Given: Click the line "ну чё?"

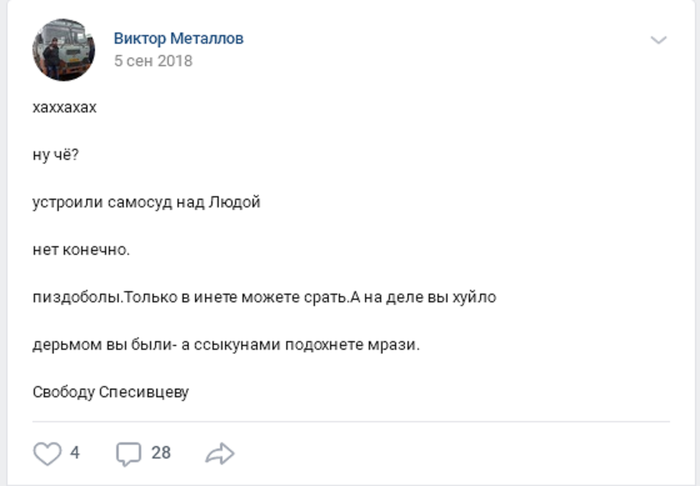Looking at the screenshot, I should [55, 154].
